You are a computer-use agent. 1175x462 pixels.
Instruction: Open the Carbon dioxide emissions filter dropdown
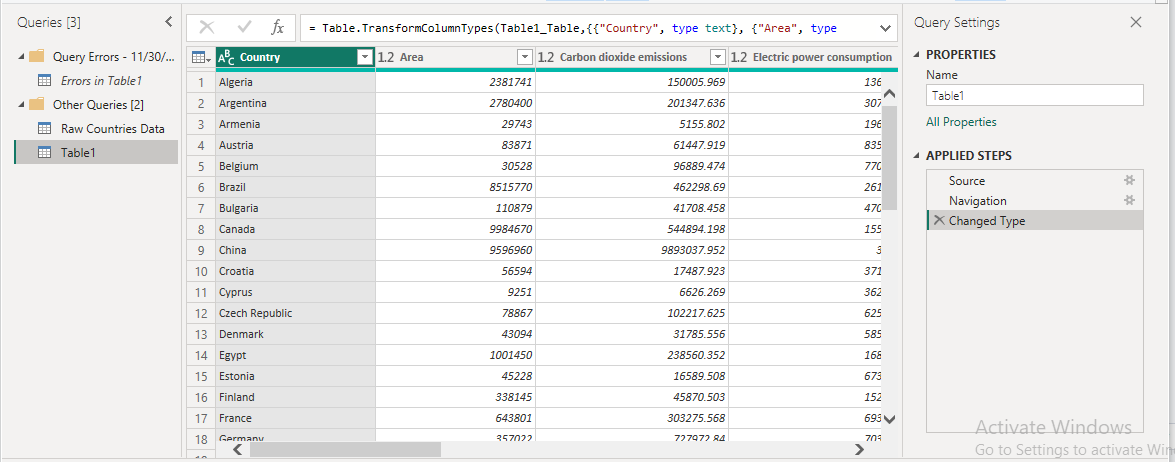(x=718, y=57)
